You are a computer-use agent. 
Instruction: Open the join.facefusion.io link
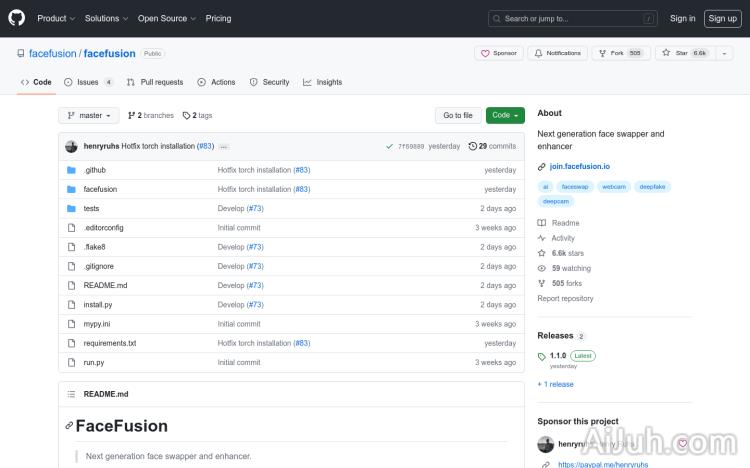pos(579,166)
